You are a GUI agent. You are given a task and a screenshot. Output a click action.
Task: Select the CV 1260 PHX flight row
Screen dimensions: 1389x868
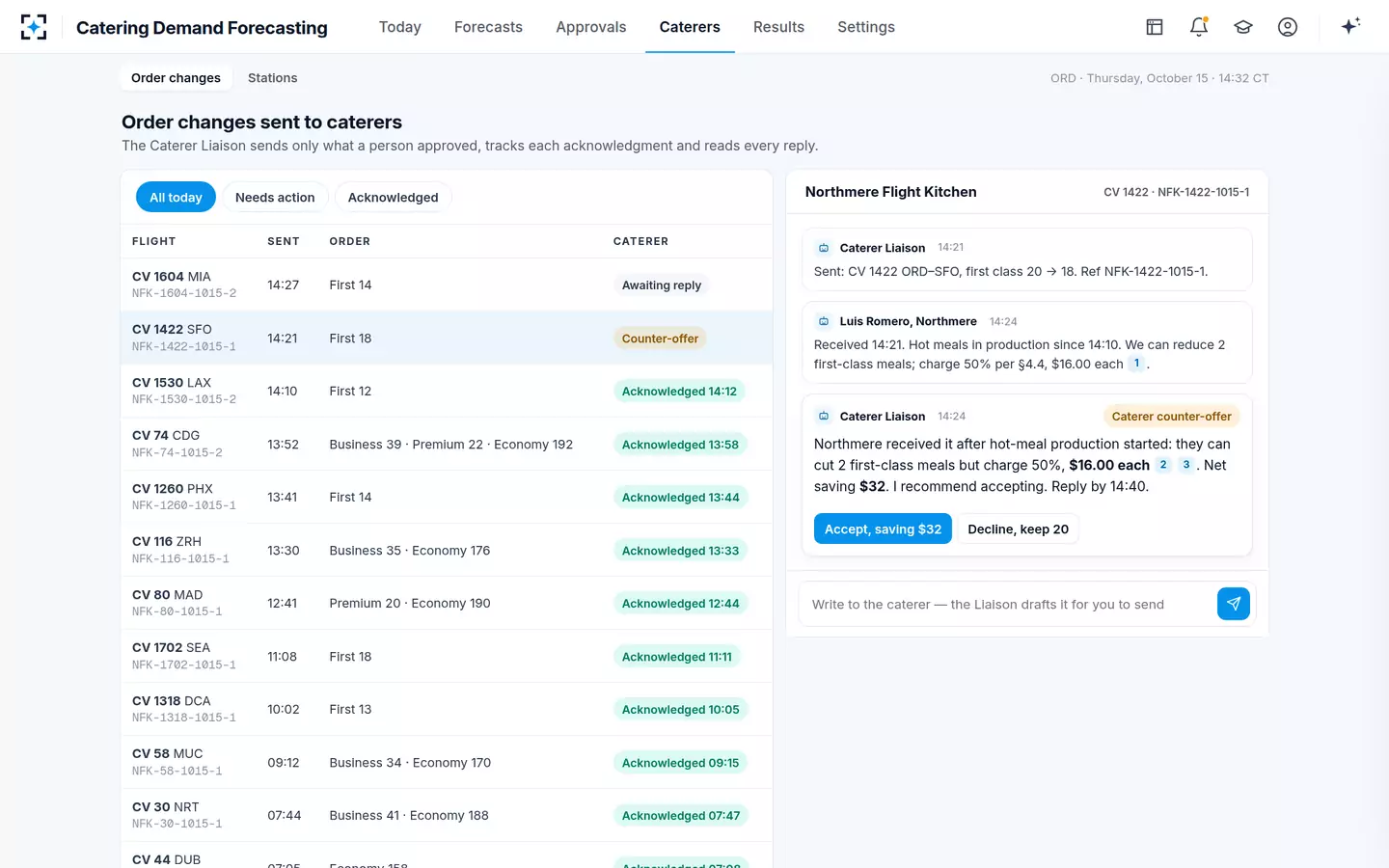[x=447, y=497]
